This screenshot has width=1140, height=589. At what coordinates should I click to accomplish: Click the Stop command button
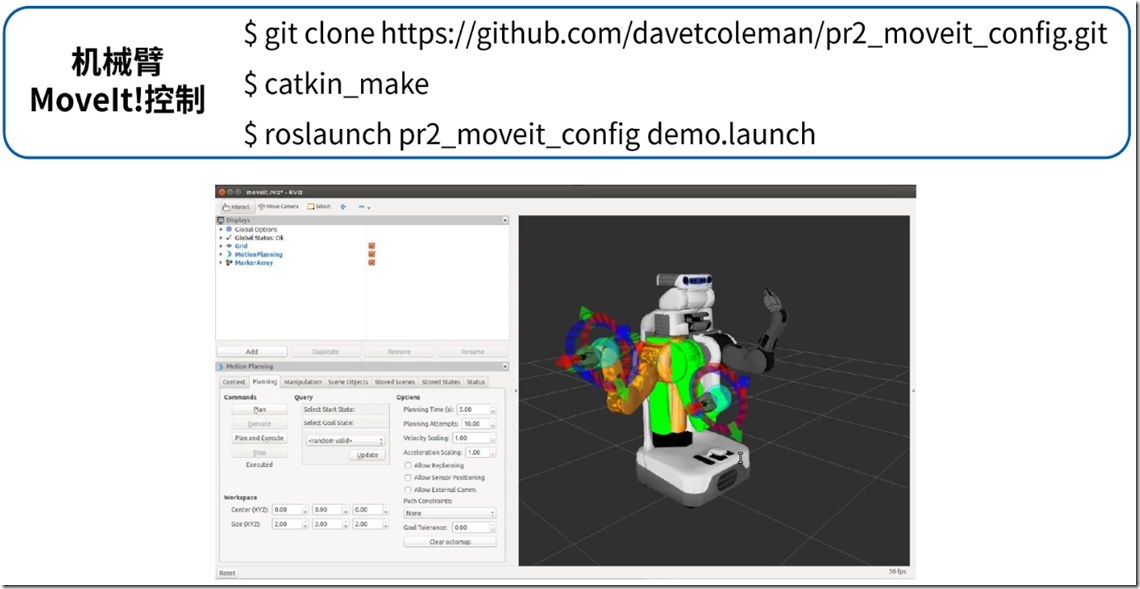click(260, 452)
